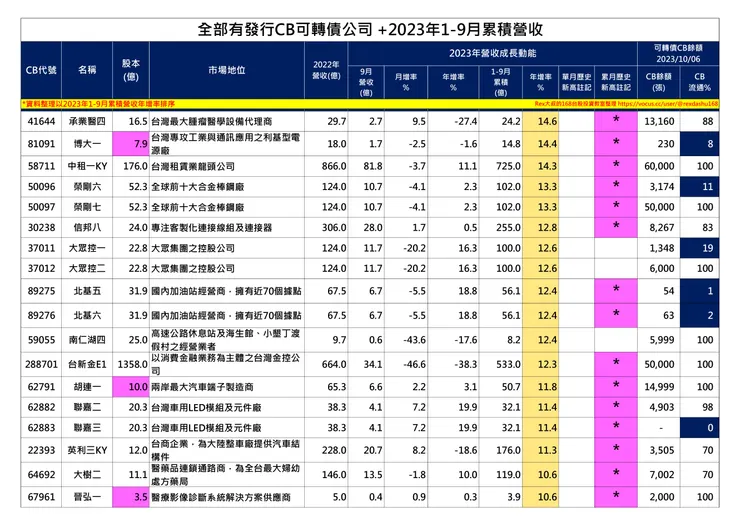
Task: Select CB code 81091
Action: [x=41, y=143]
